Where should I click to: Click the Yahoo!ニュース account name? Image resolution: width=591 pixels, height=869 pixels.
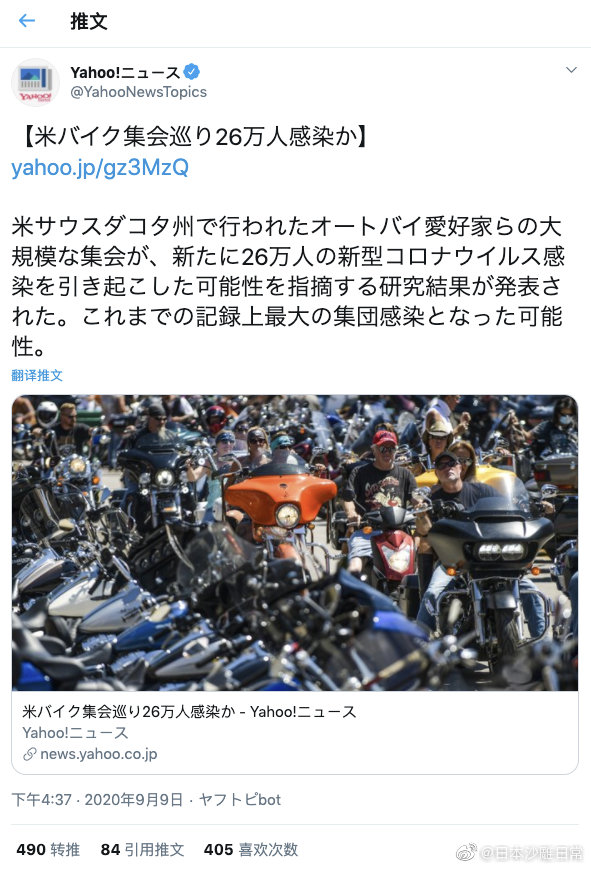coord(125,72)
